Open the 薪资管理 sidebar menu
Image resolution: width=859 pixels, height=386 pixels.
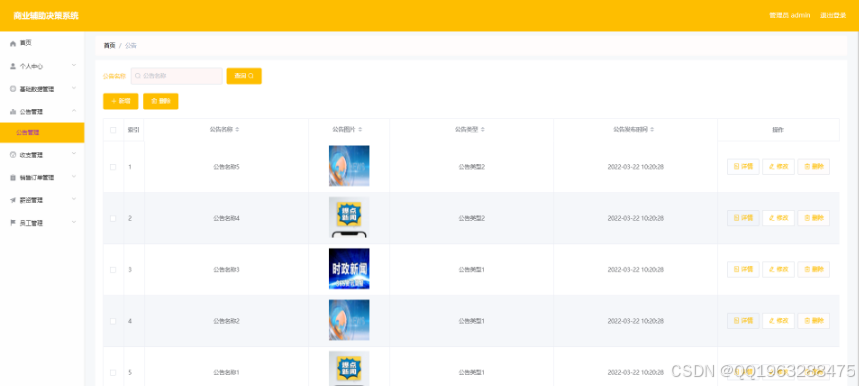42,200
